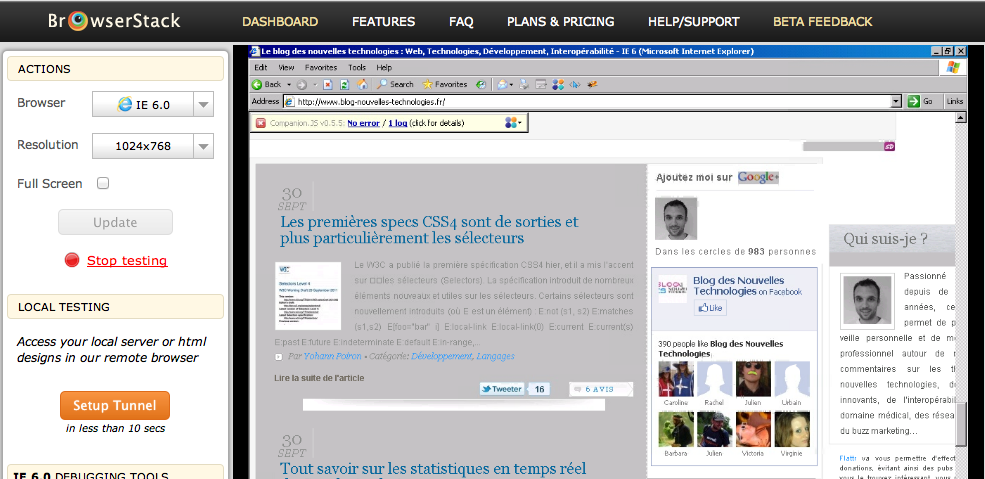Click the orange debug toolbar icon

coord(592,85)
